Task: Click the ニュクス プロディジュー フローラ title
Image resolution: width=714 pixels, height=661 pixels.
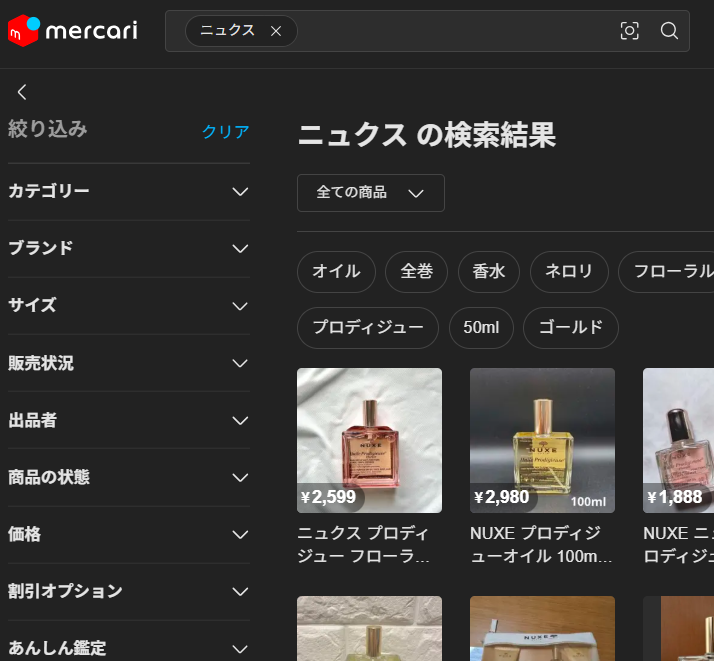Action: click(363, 544)
